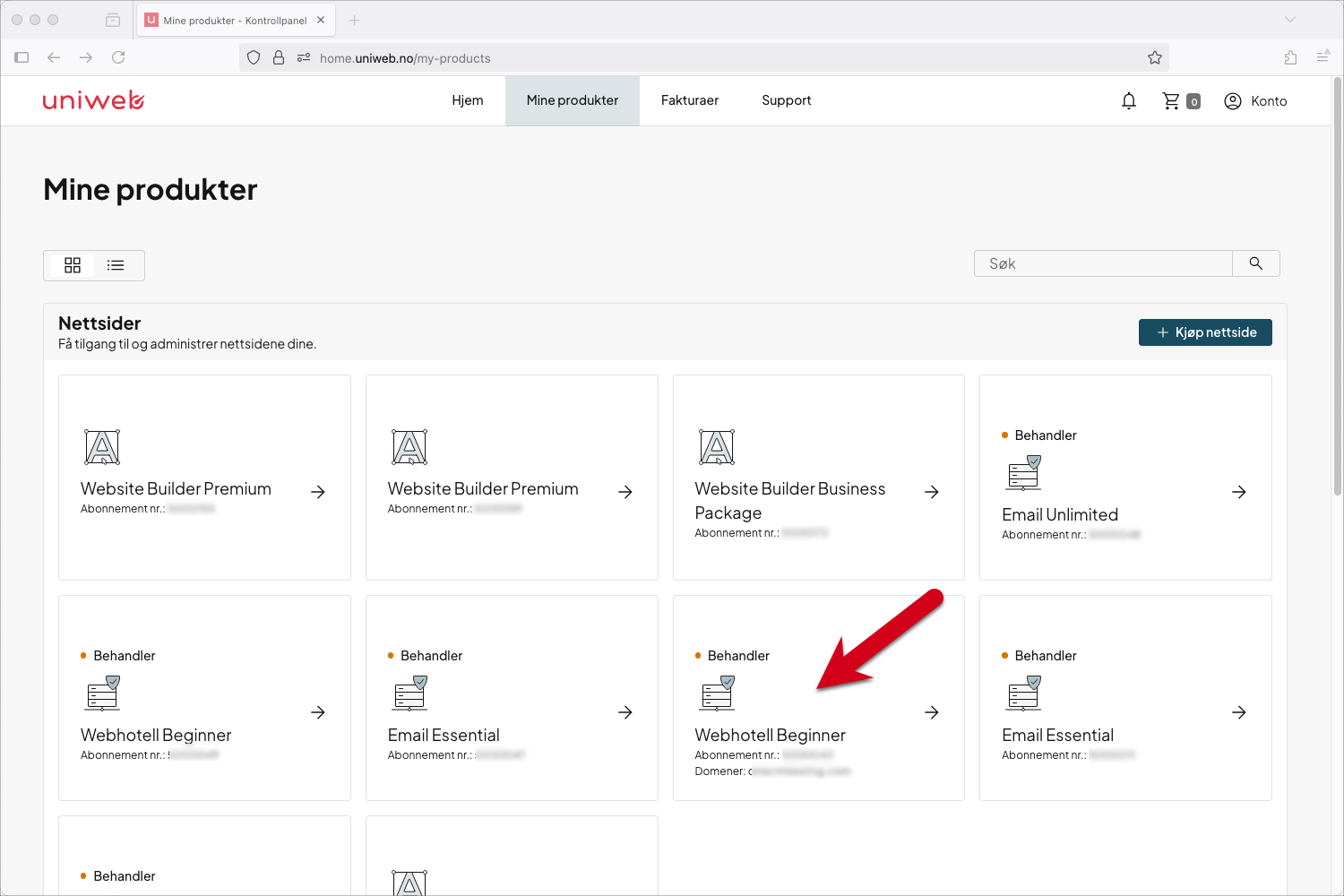This screenshot has width=1344, height=896.
Task: Click the Konto account icon
Action: (1233, 101)
